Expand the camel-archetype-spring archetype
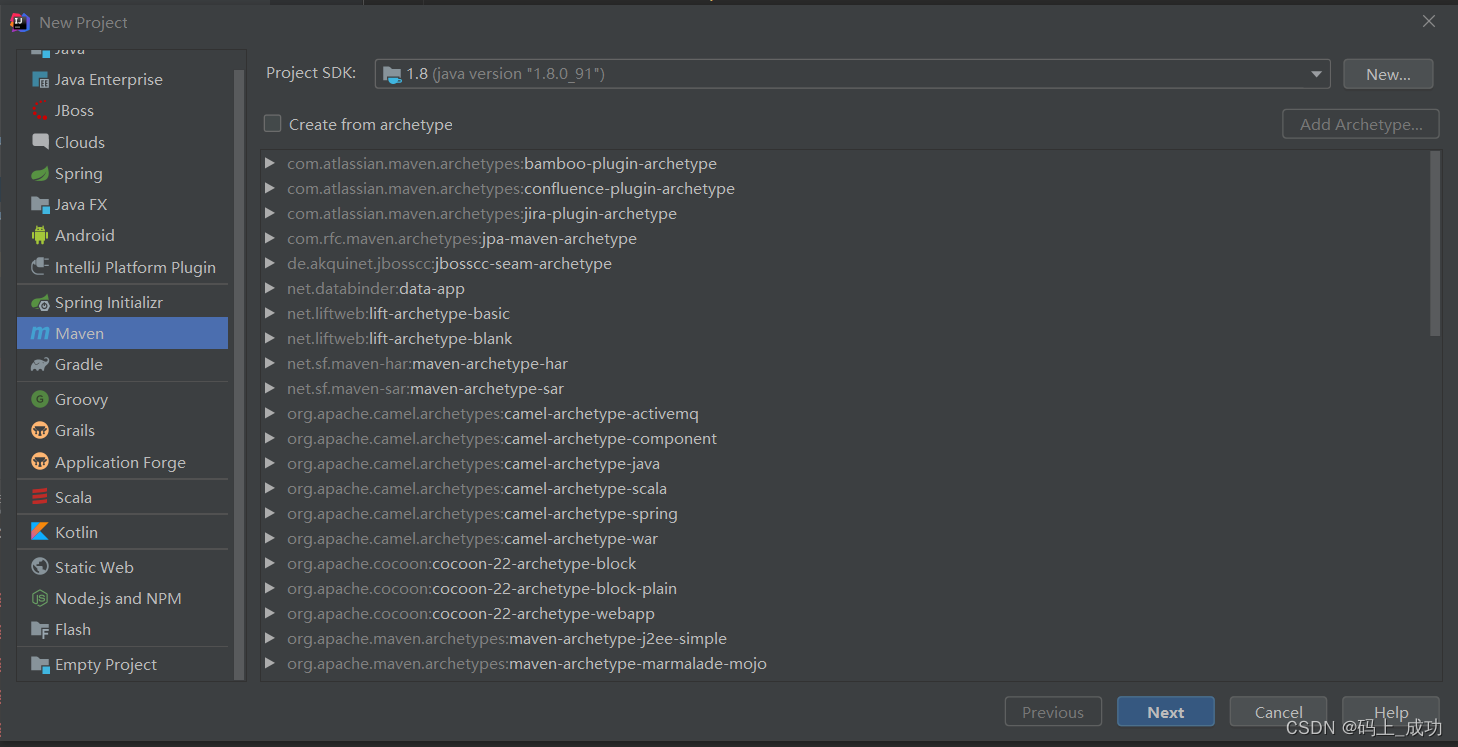 269,513
